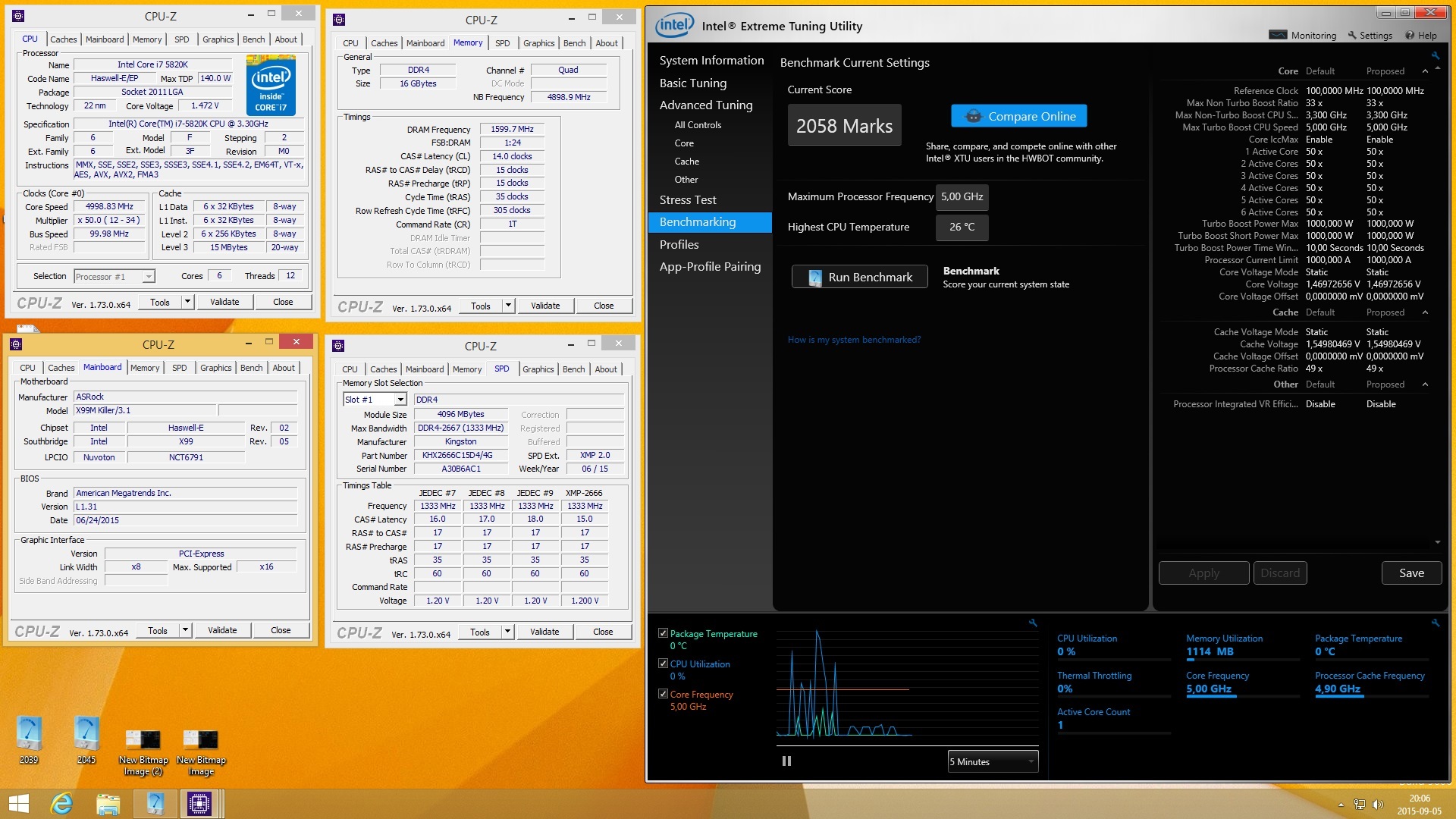Open XTU Settings wrench icon

(1351, 35)
